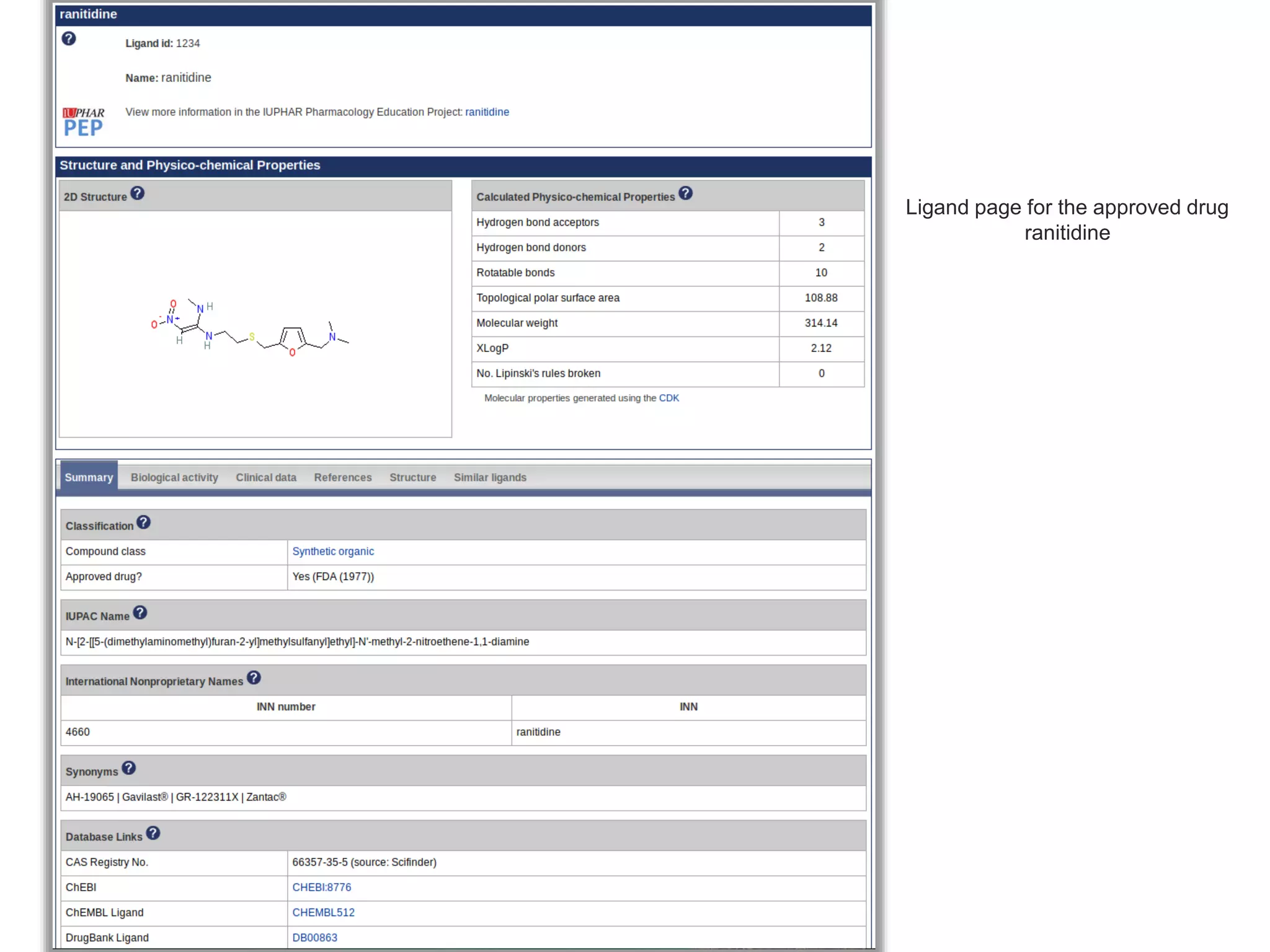Click the INN number column header

(x=286, y=707)
